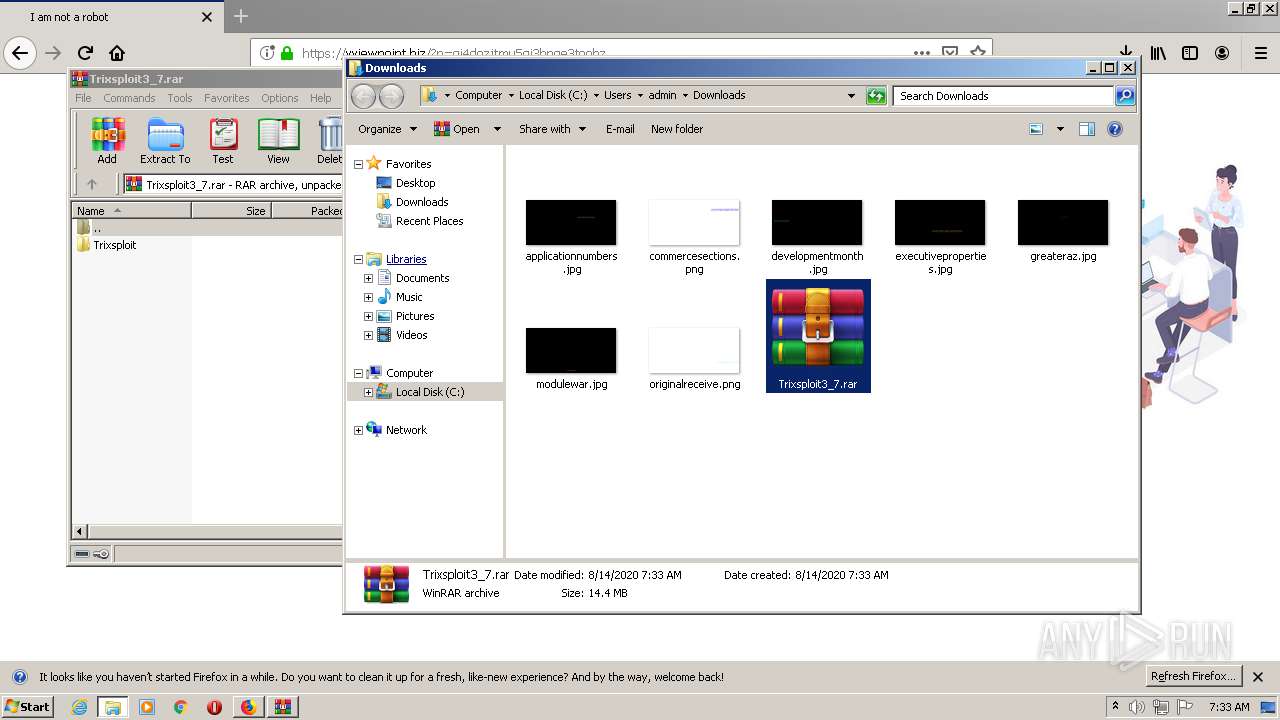Click the Refresh Firefox button
The width and height of the screenshot is (1280, 720).
pyautogui.click(x=1194, y=676)
